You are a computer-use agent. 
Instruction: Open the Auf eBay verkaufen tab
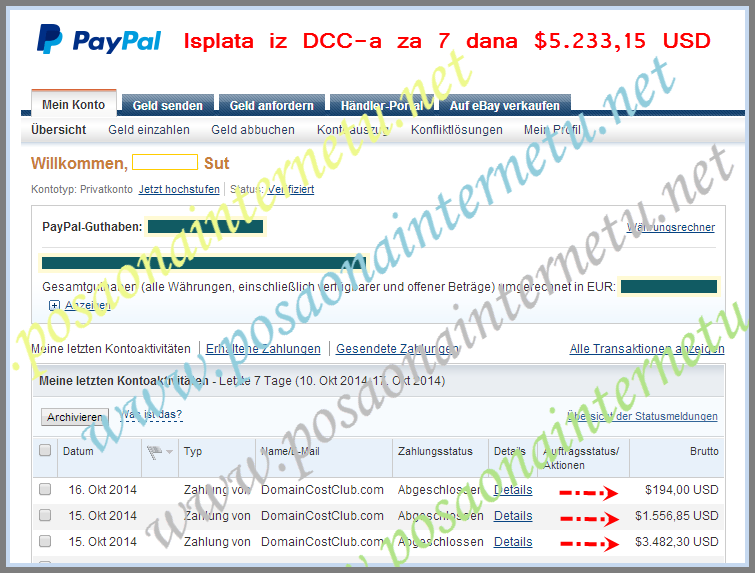coord(505,105)
